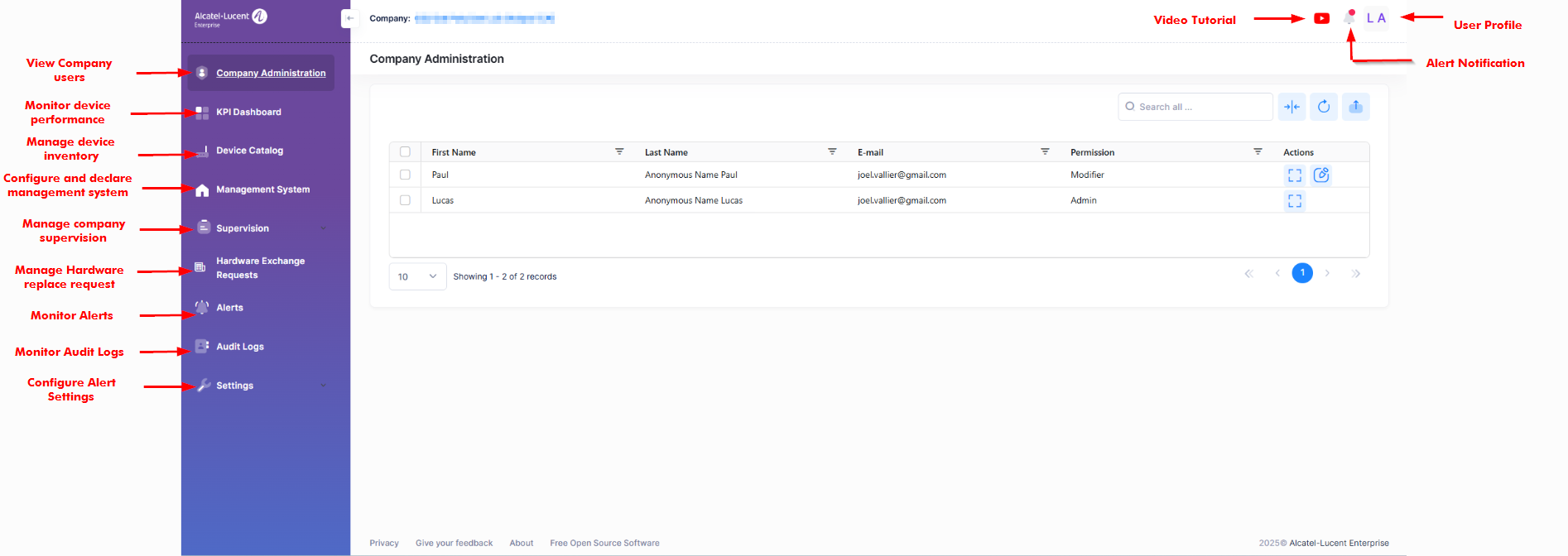Click the Management System home icon

coord(202,190)
